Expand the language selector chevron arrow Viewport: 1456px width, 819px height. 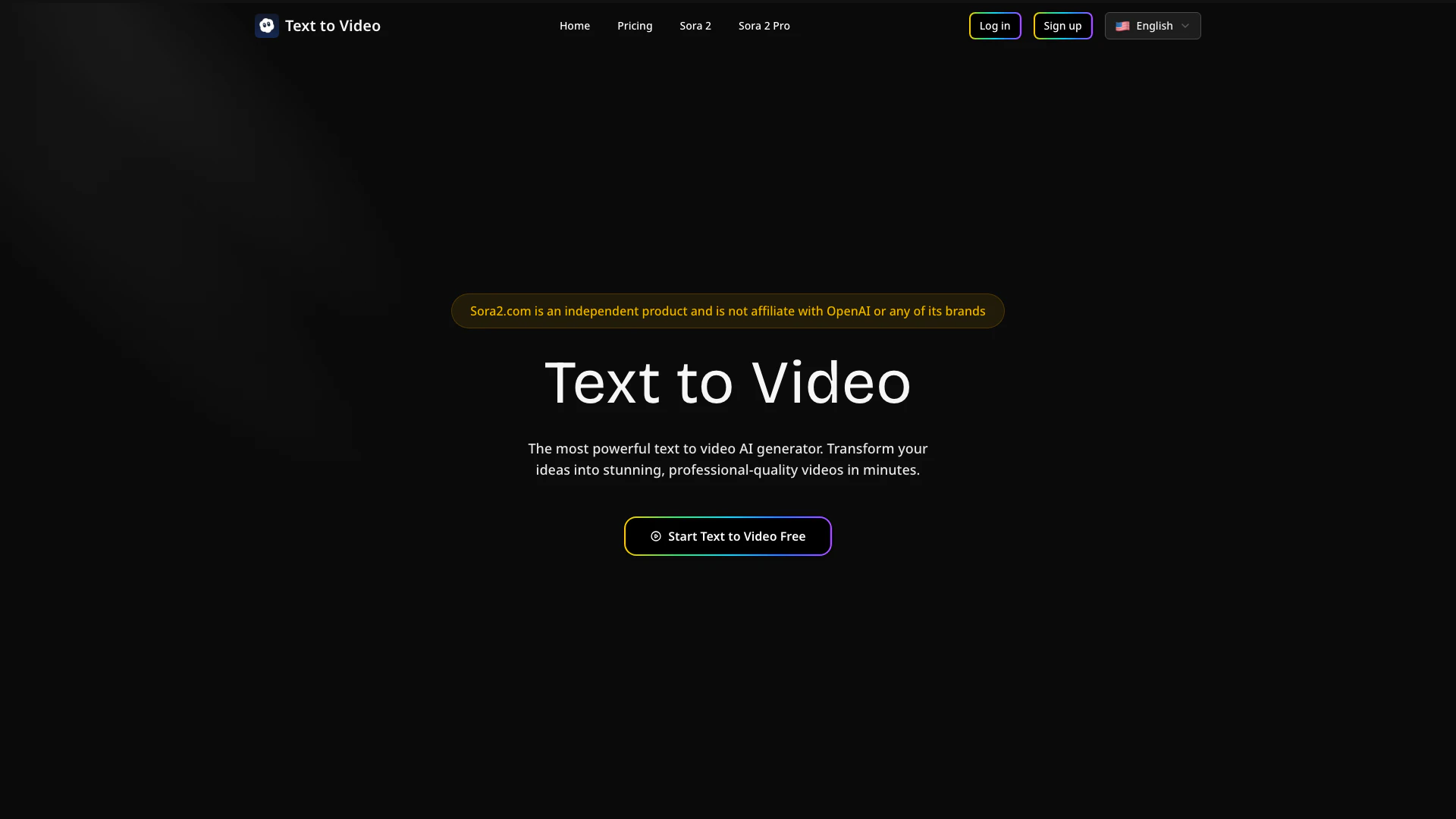tap(1185, 26)
